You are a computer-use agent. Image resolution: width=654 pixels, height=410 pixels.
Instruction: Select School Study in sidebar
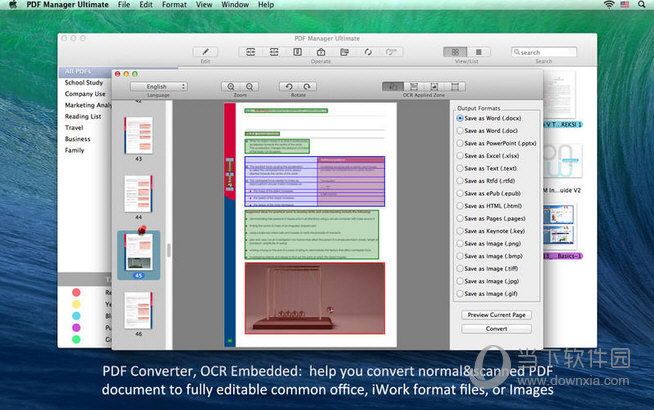(x=84, y=83)
